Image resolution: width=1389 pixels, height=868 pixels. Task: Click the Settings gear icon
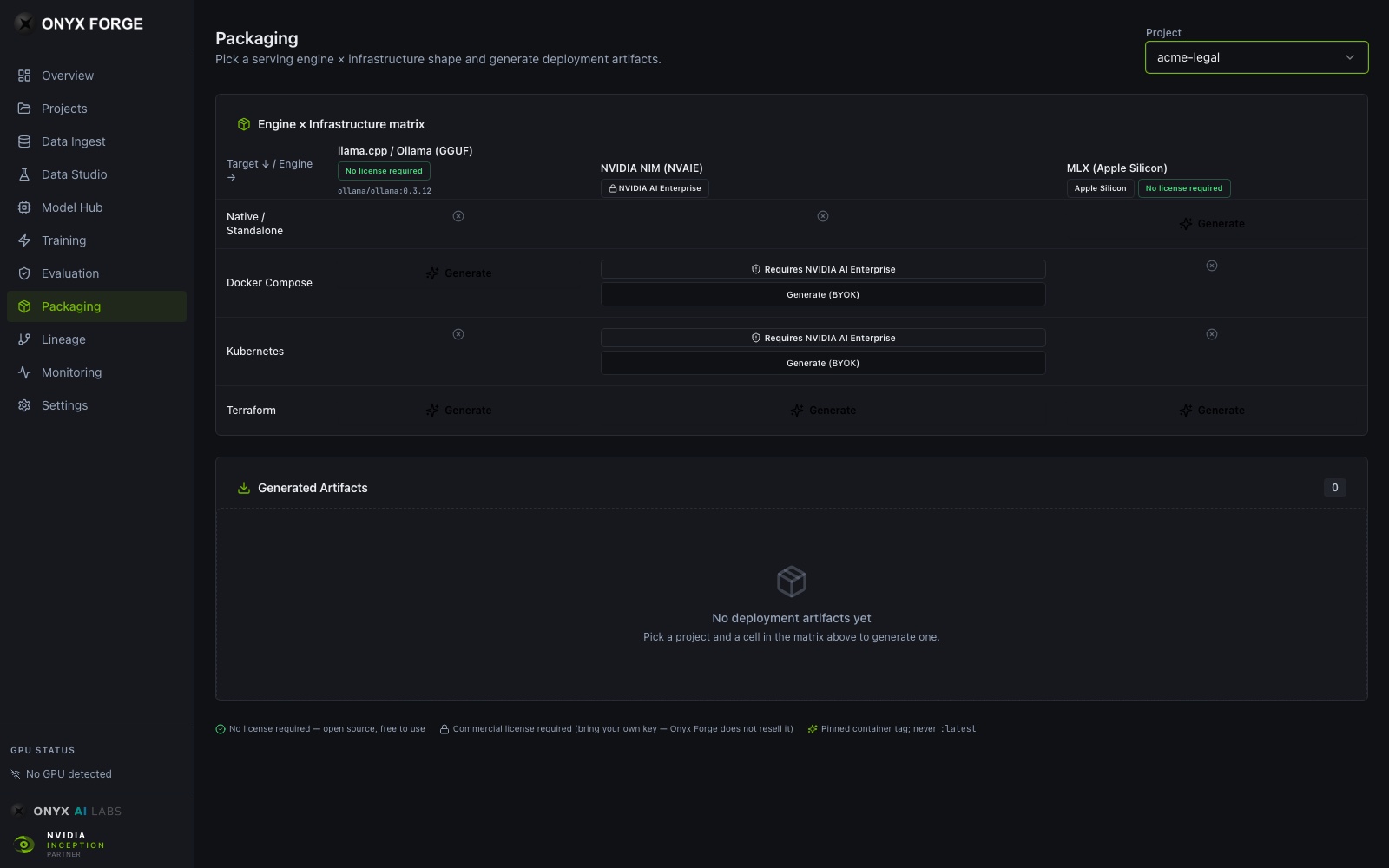tap(24, 405)
